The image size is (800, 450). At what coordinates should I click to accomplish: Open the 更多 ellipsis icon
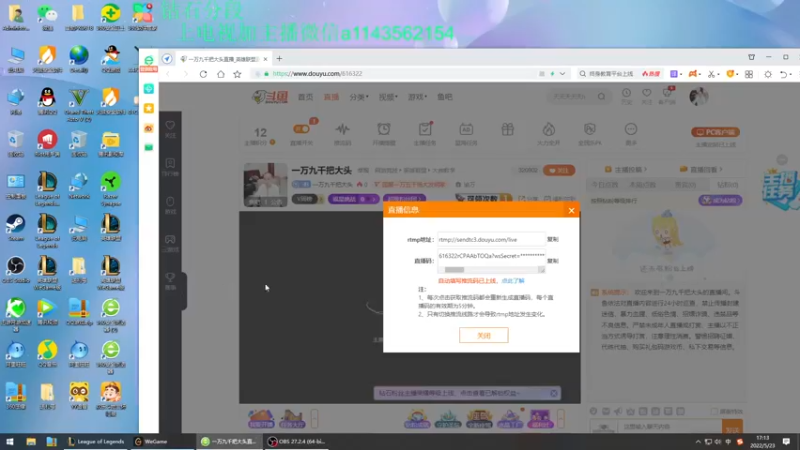[631, 130]
